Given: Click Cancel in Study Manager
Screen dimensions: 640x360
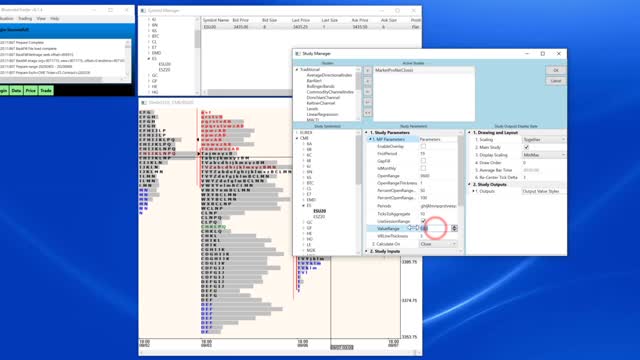Looking at the screenshot, I should pyautogui.click(x=556, y=81).
